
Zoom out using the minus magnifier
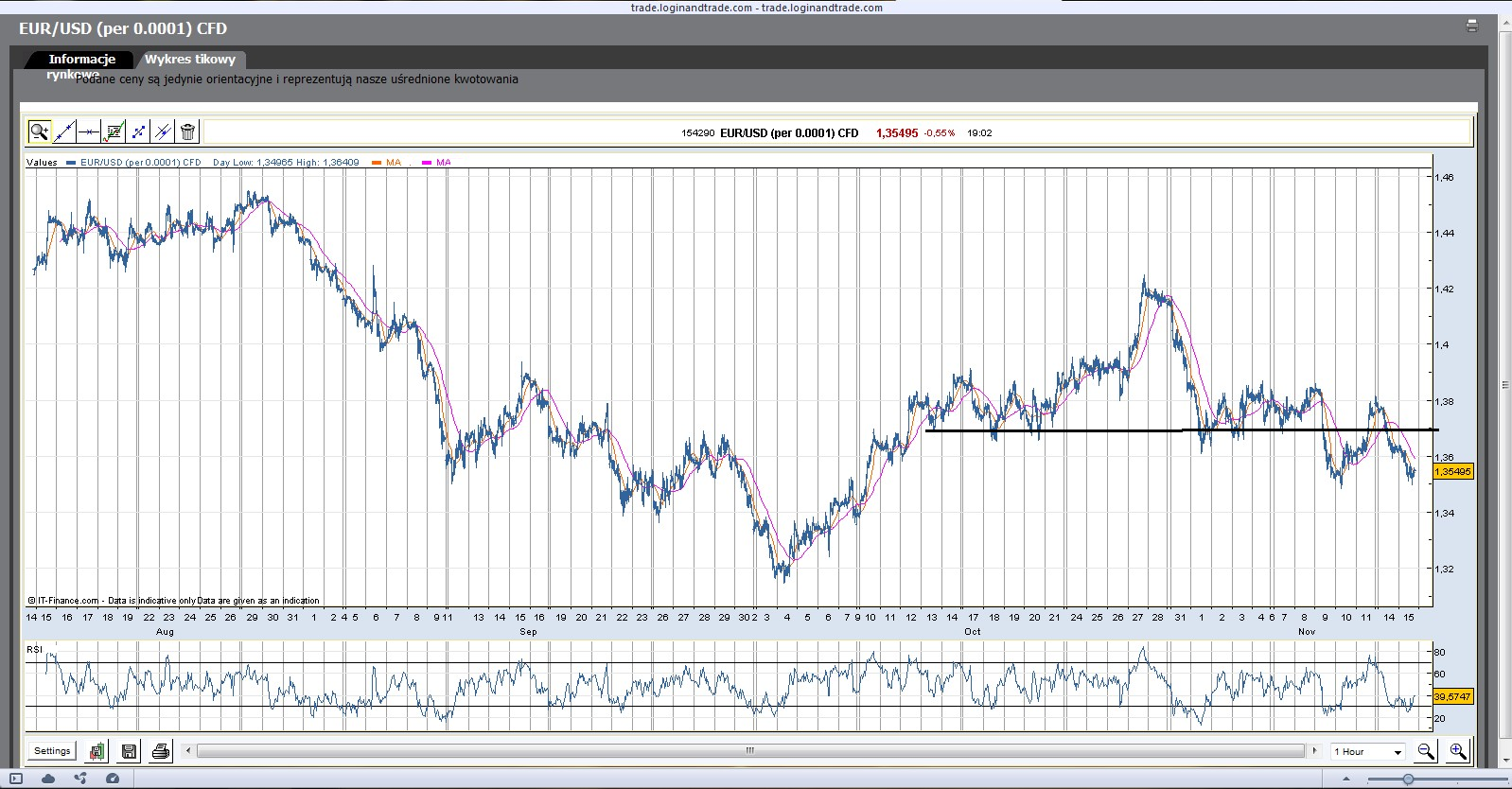(1426, 751)
